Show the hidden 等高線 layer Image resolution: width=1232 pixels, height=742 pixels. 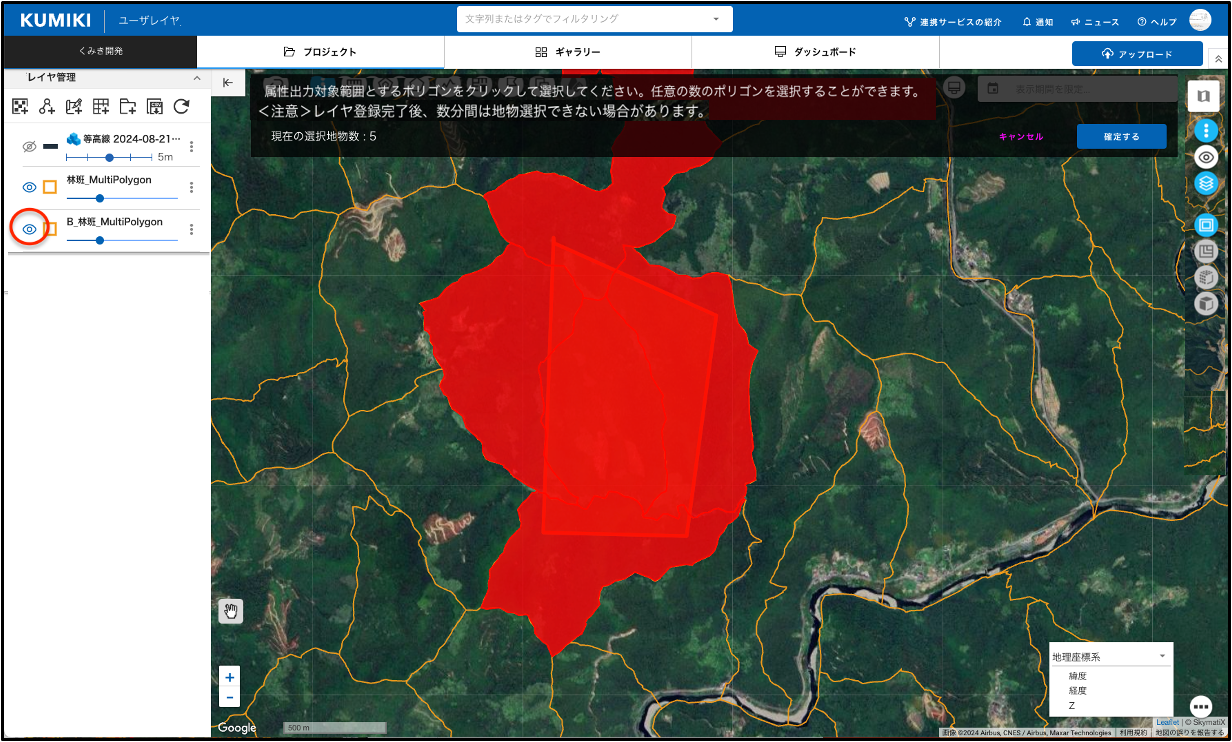coord(29,147)
